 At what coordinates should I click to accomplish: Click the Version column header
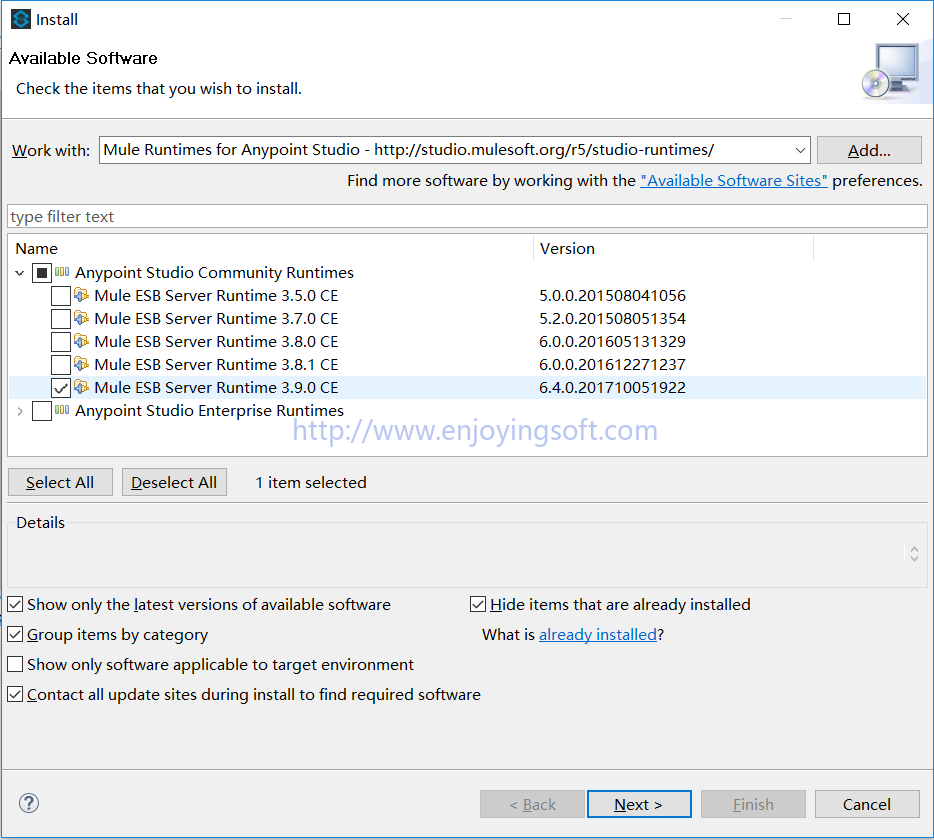point(673,248)
